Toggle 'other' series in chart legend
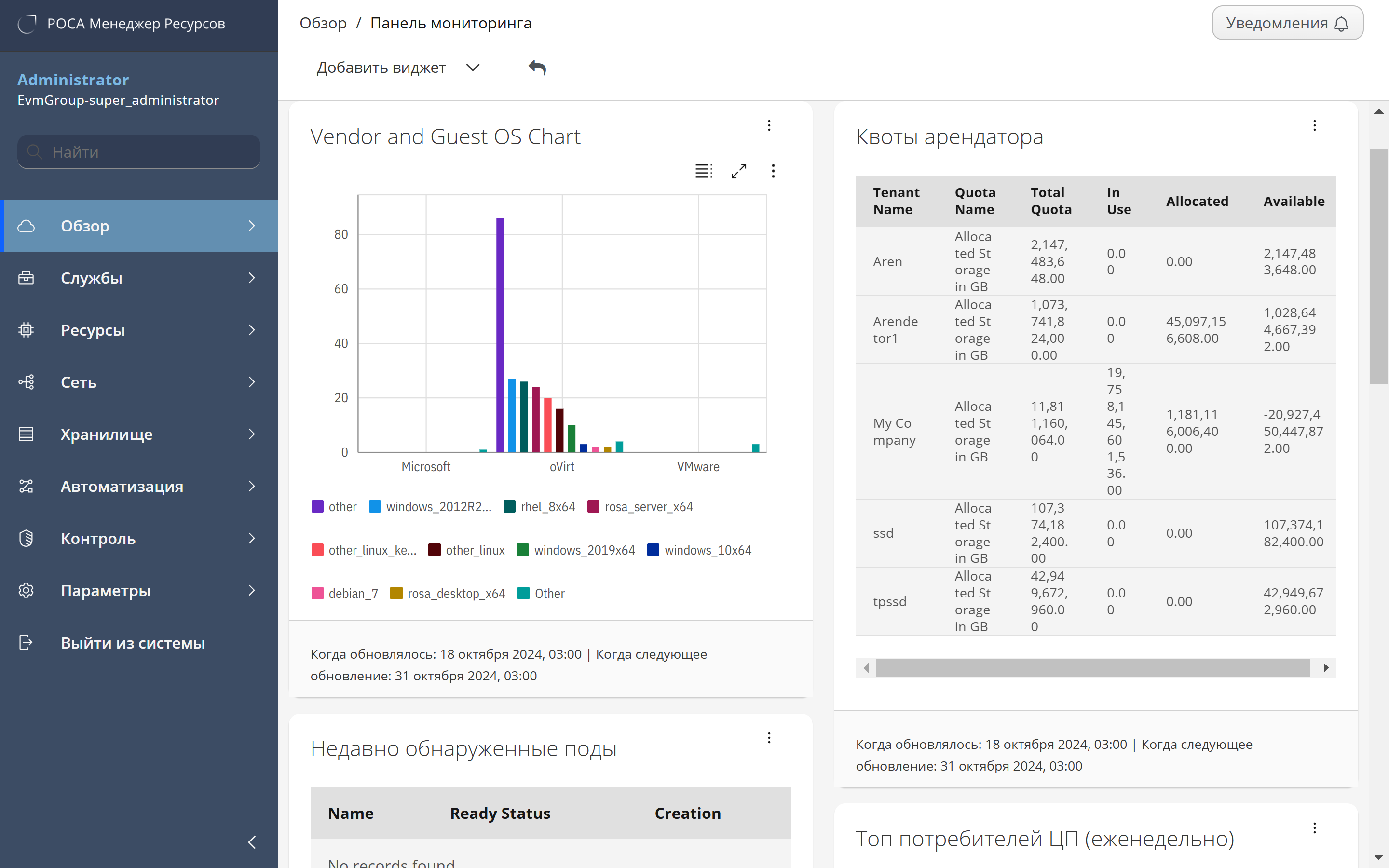1389x868 pixels. 342,506
